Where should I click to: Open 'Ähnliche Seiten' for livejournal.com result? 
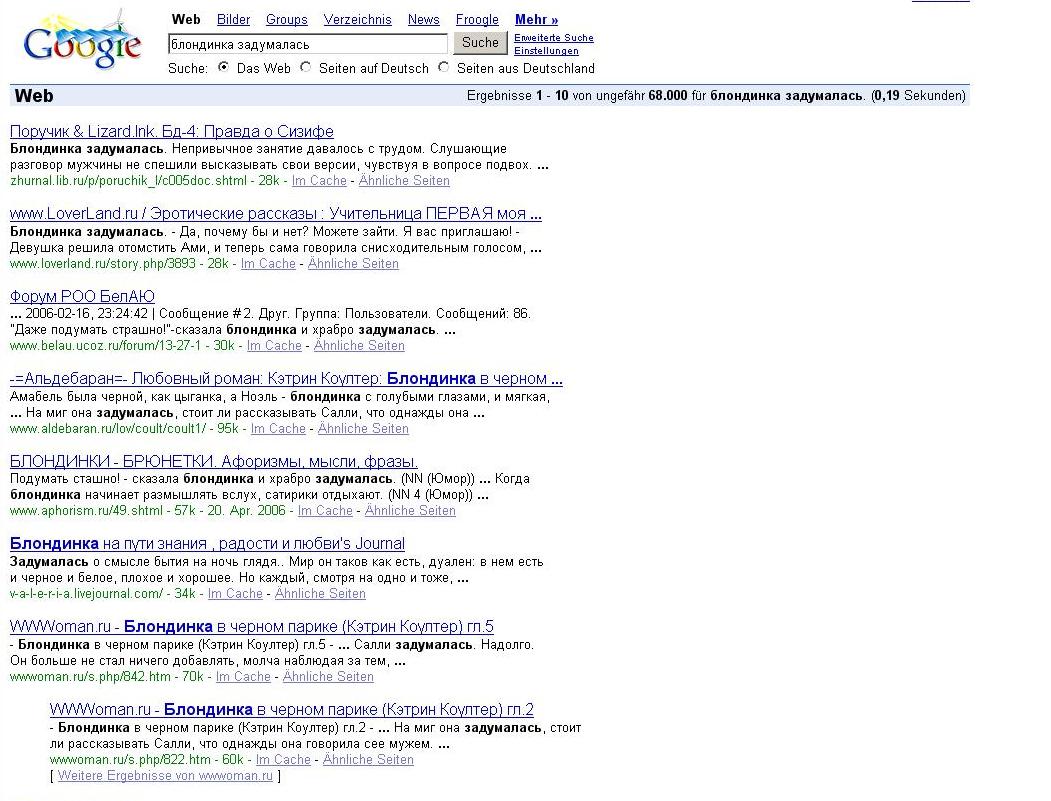coord(320,593)
